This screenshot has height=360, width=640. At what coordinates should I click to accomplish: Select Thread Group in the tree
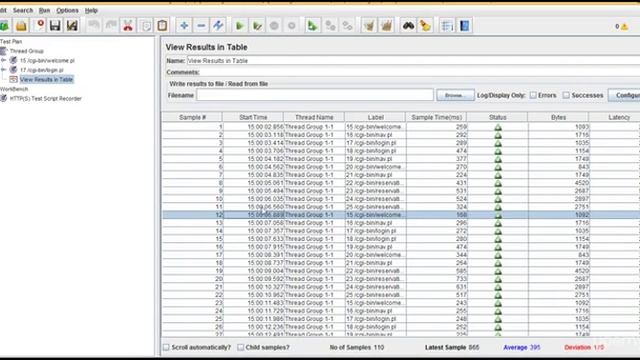tap(27, 51)
